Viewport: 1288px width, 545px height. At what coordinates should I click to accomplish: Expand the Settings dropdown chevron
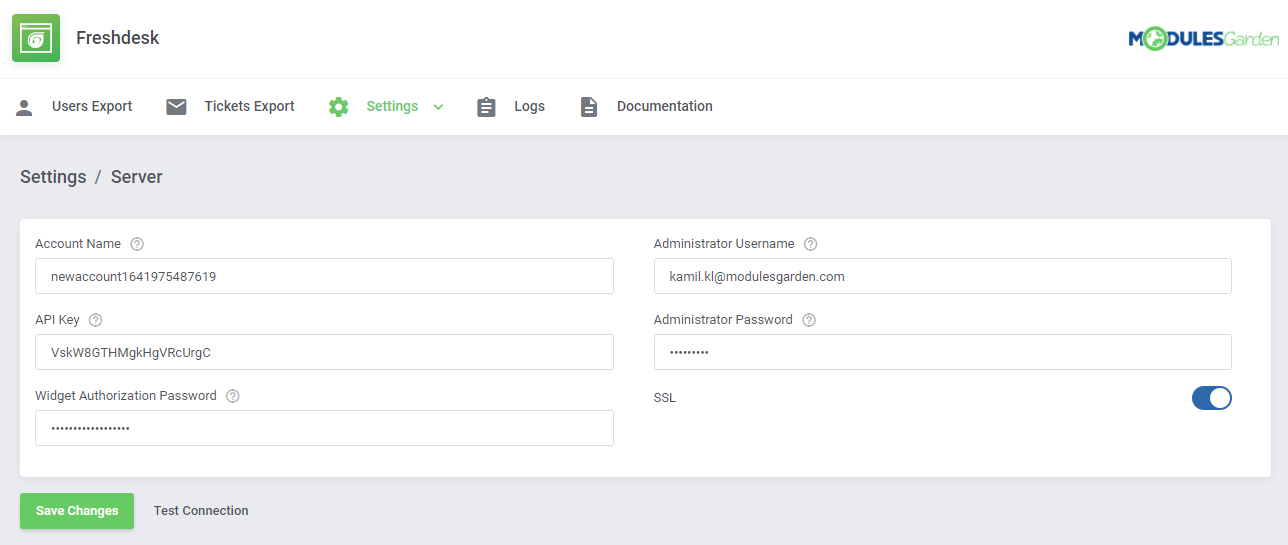438,107
